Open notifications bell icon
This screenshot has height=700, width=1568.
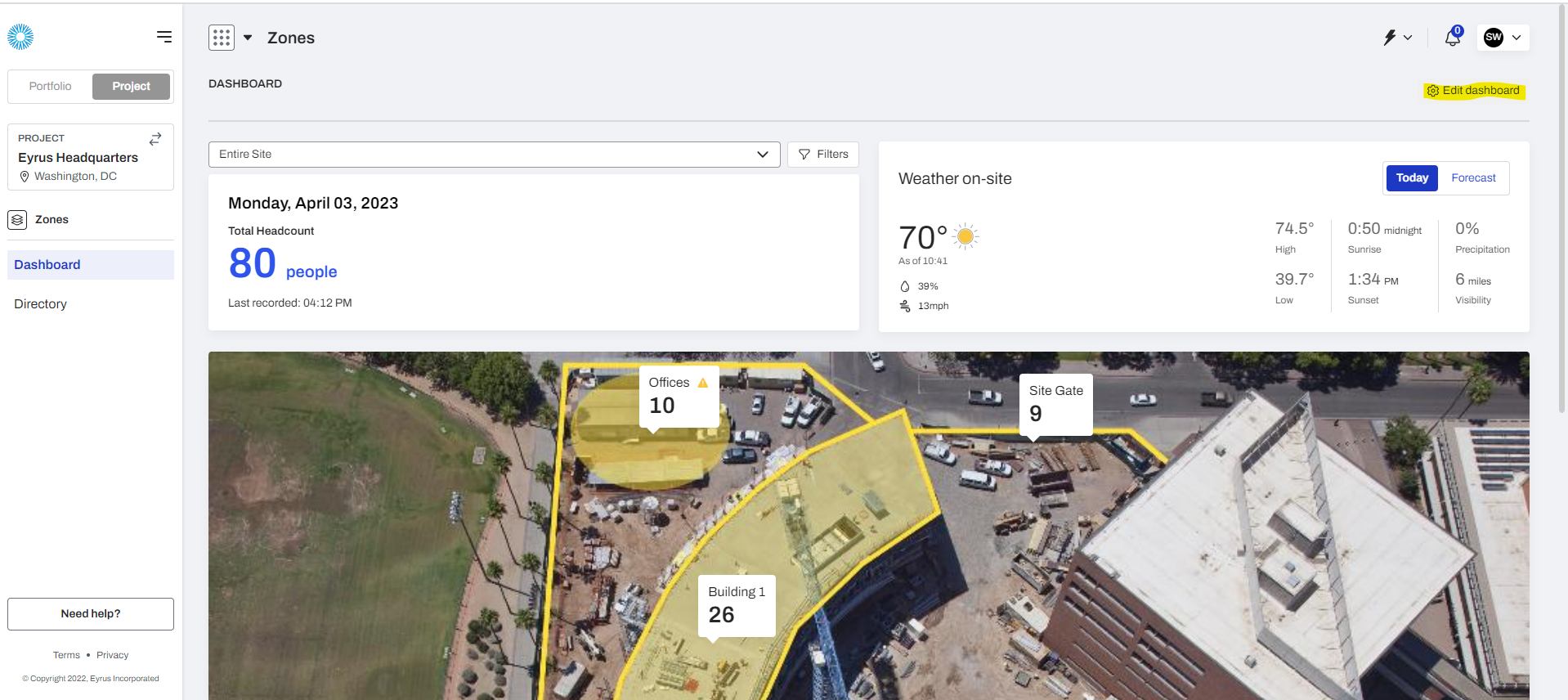coord(1453,37)
